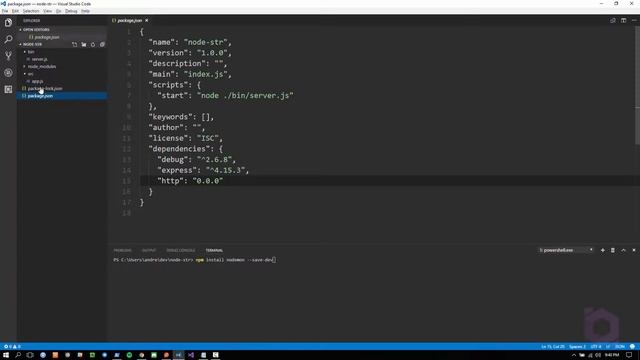Click the editor vertical scrollbar
The height and width of the screenshot is (360, 640).
click(637, 86)
